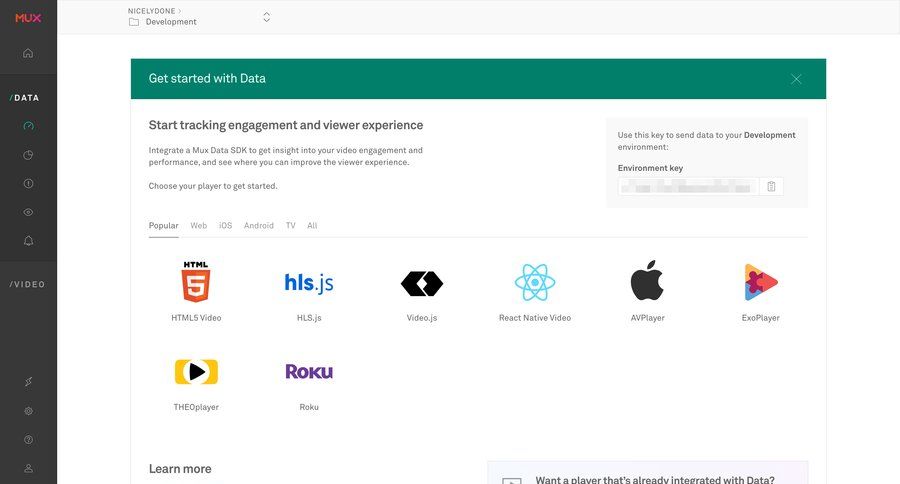Click 'Choose your player to get started.' text
The image size is (900, 484).
point(213,186)
